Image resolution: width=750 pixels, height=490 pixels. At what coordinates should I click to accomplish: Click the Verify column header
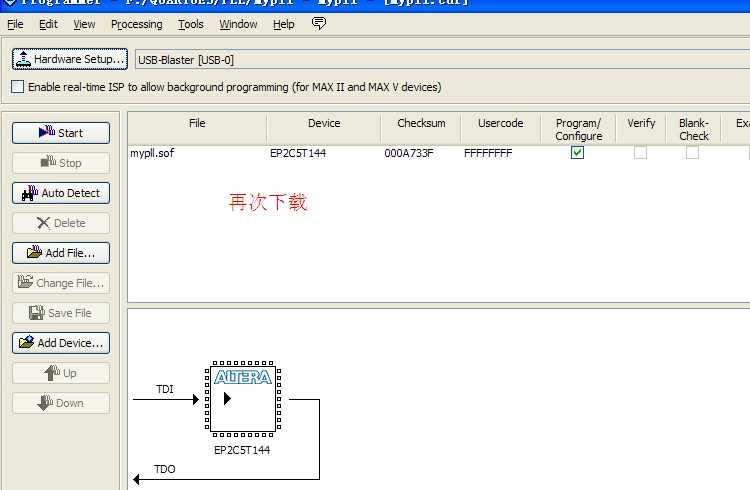(x=641, y=128)
